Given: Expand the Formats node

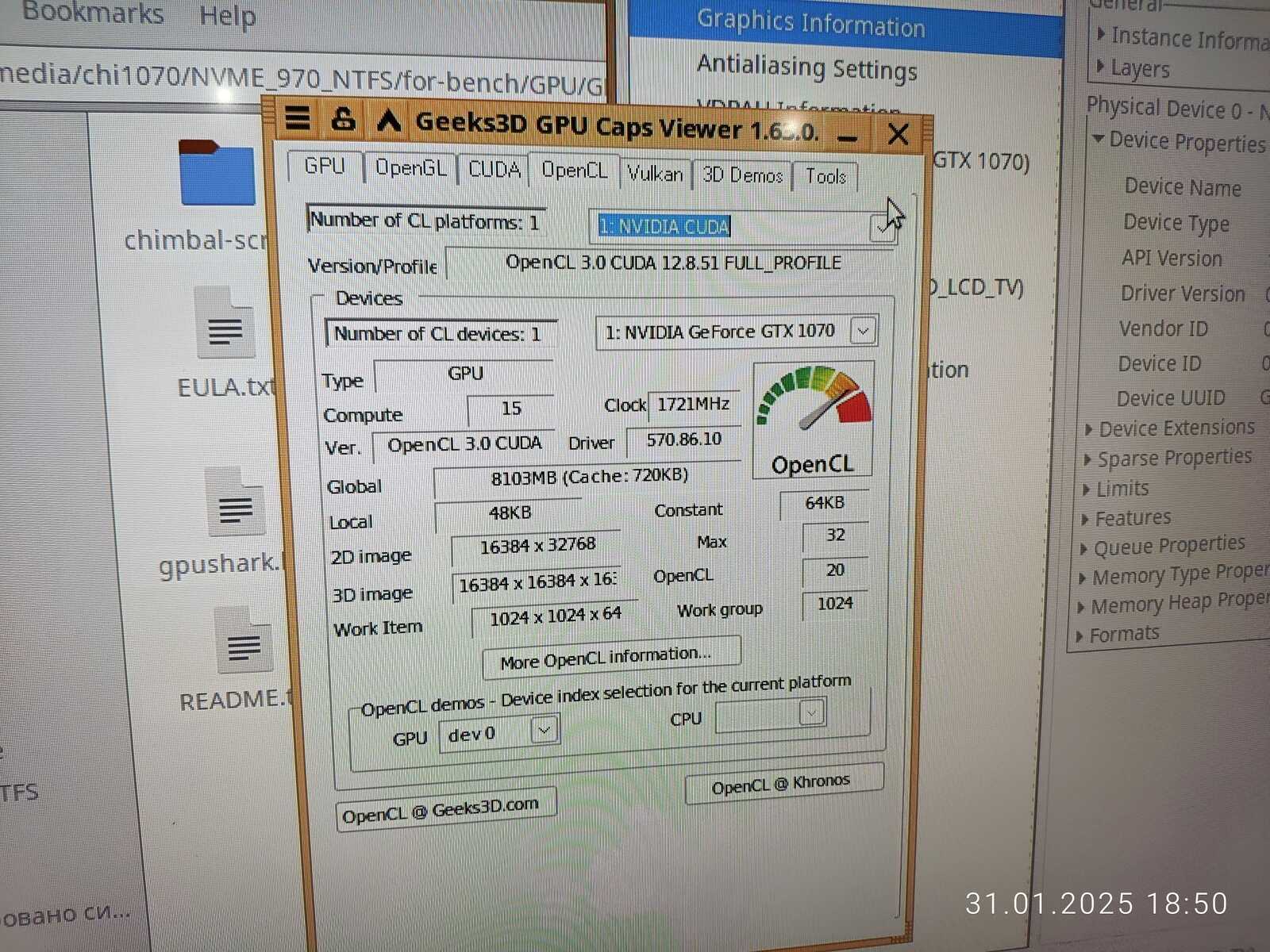Looking at the screenshot, I should 1079,636.
